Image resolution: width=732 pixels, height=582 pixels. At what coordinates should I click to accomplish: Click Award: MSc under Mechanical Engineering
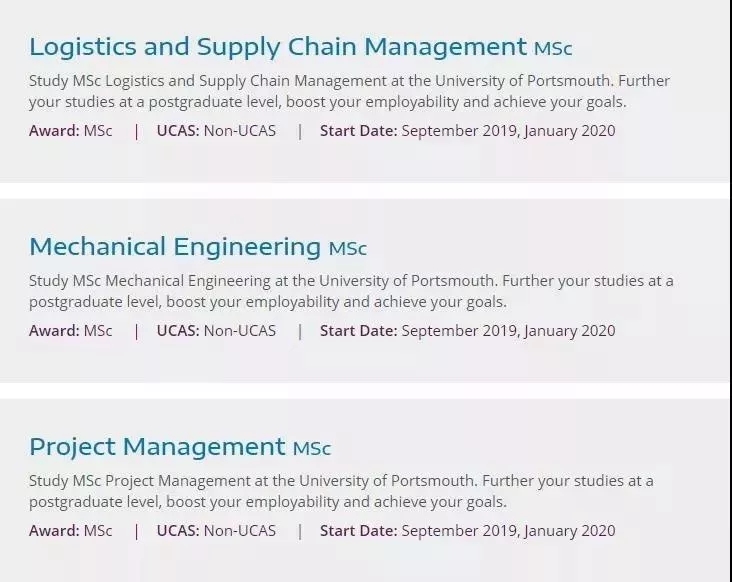(71, 331)
